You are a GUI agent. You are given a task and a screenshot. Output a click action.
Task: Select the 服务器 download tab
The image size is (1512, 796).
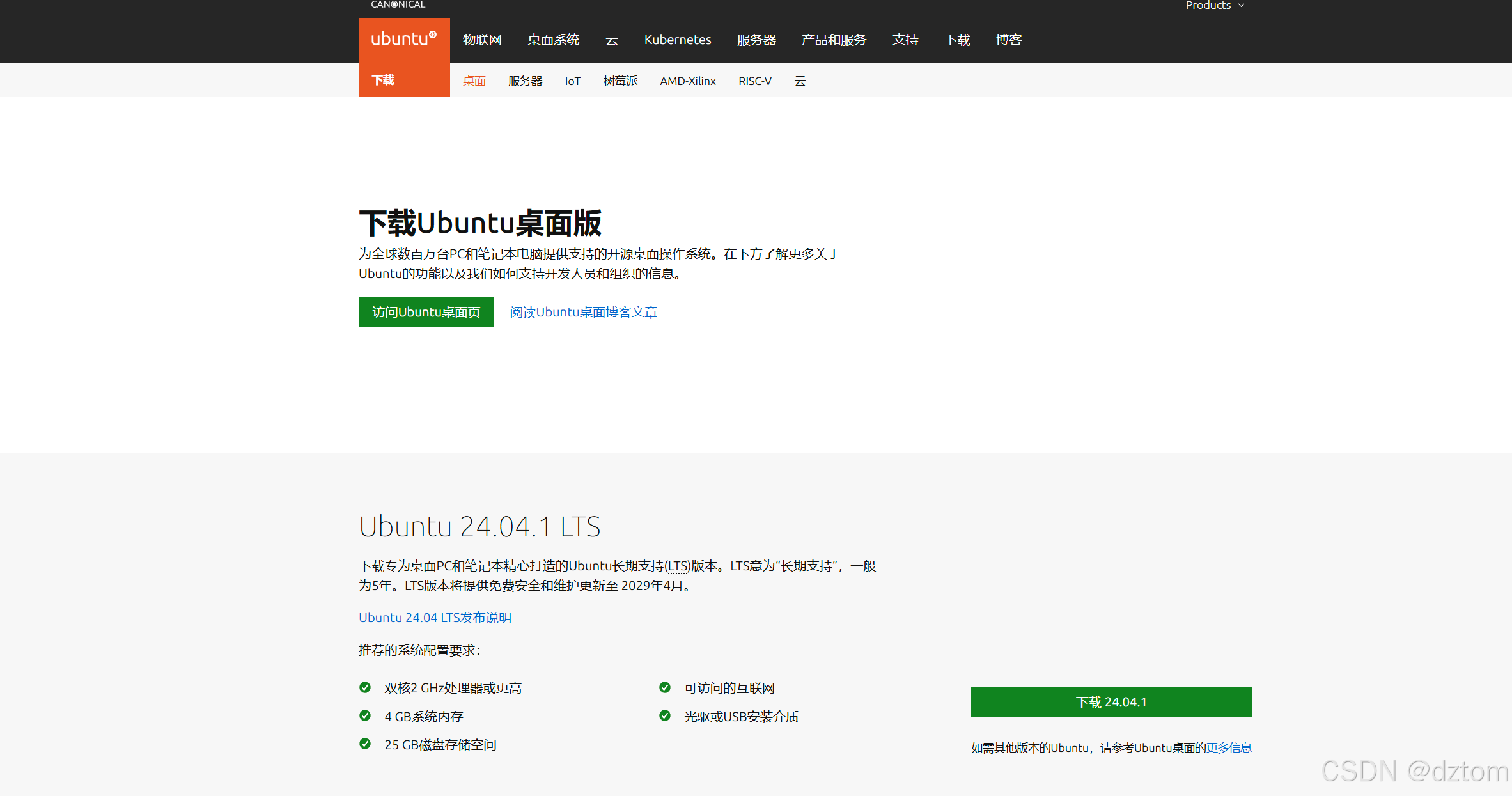click(525, 81)
